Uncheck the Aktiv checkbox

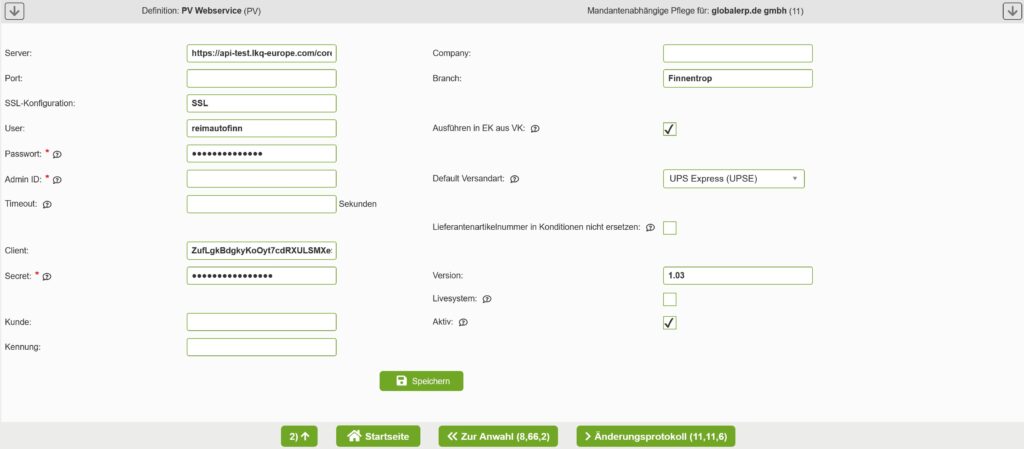(x=669, y=322)
